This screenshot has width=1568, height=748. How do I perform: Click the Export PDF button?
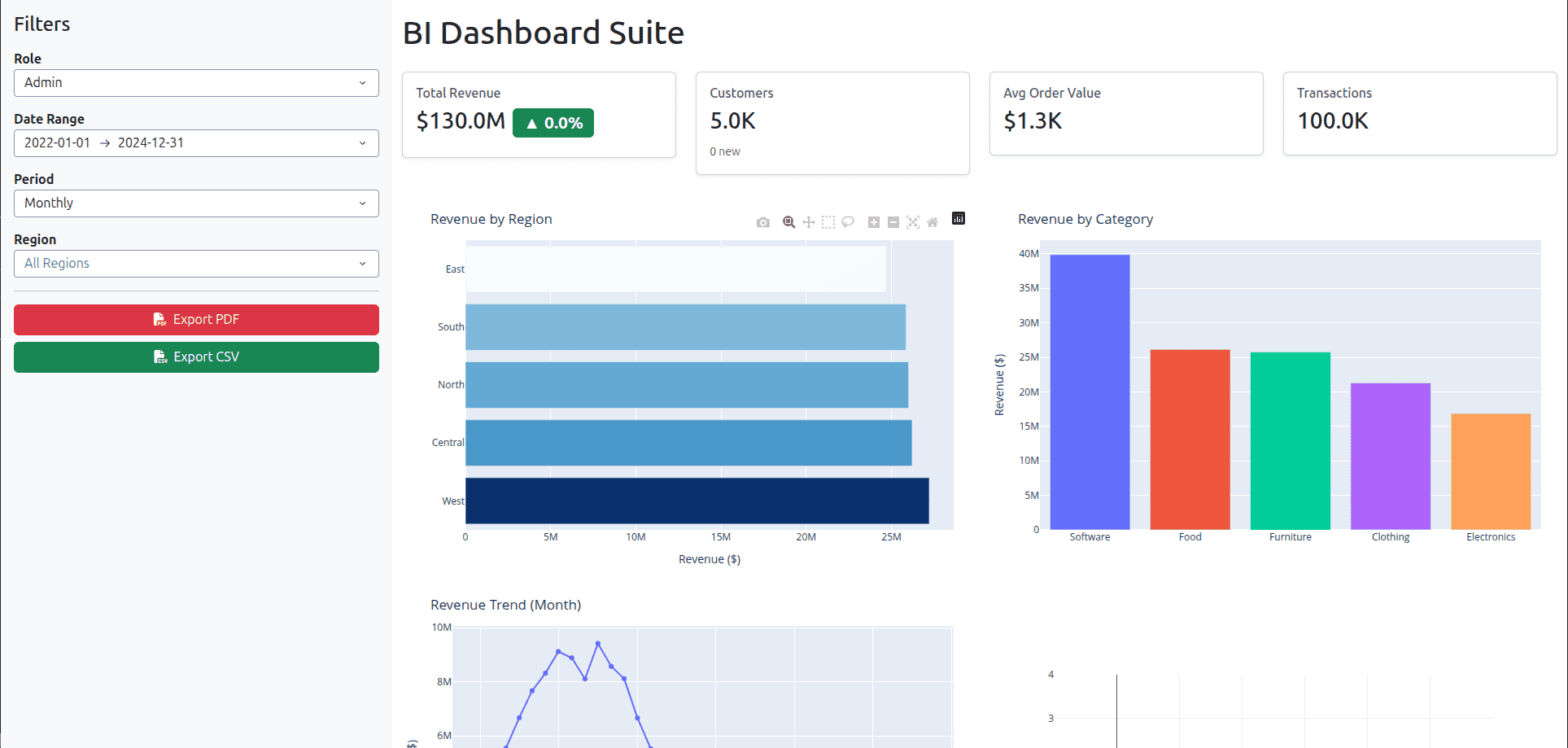[x=195, y=319]
